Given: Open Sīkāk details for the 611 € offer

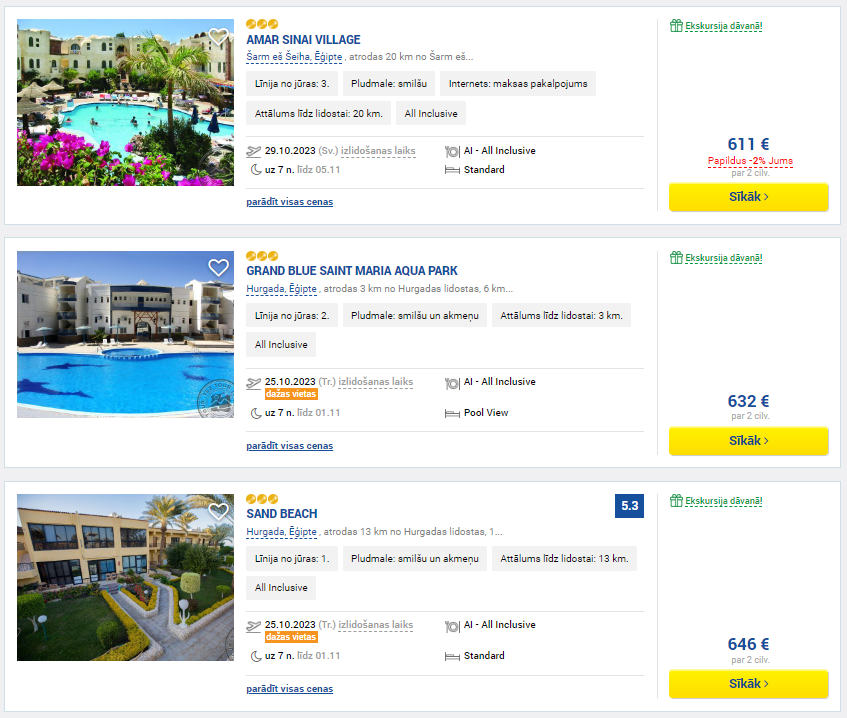Looking at the screenshot, I should point(748,197).
